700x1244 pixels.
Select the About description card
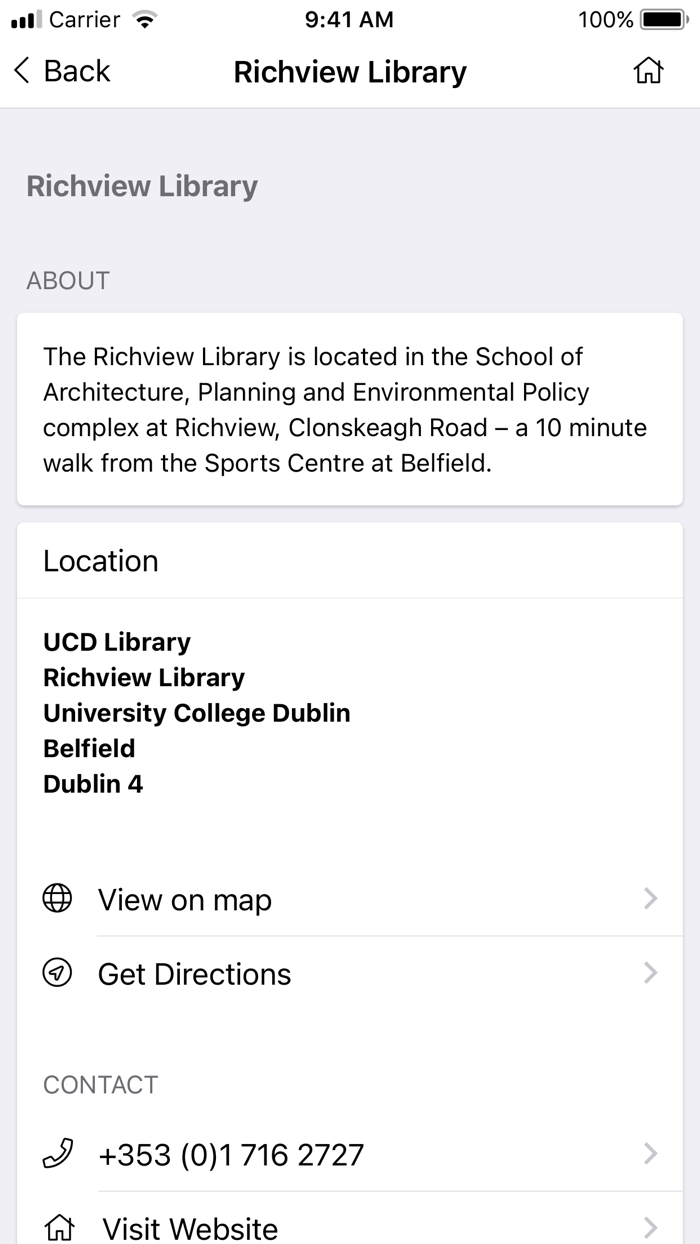point(349,408)
